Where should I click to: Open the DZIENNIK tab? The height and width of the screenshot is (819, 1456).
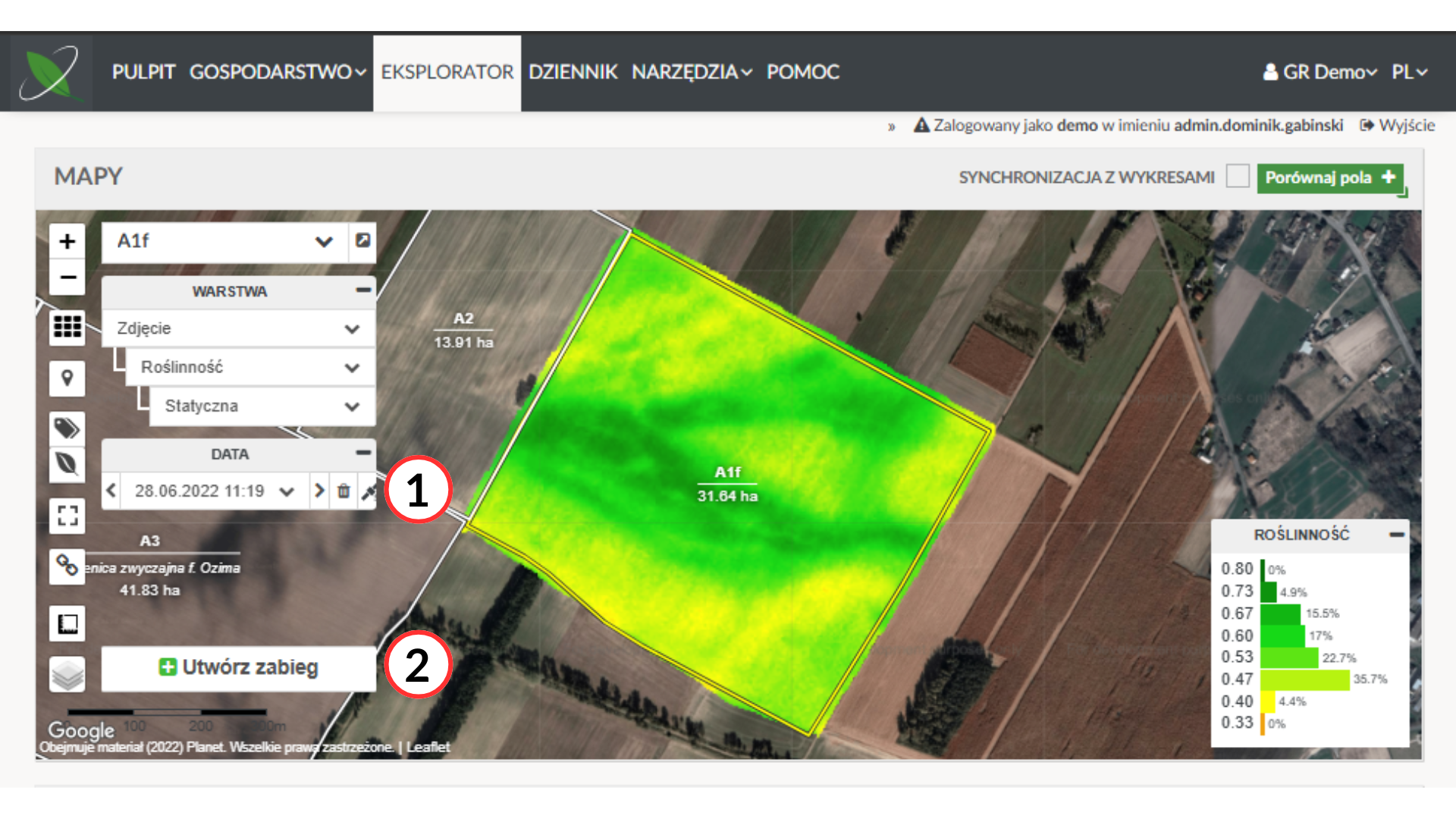[x=573, y=72]
